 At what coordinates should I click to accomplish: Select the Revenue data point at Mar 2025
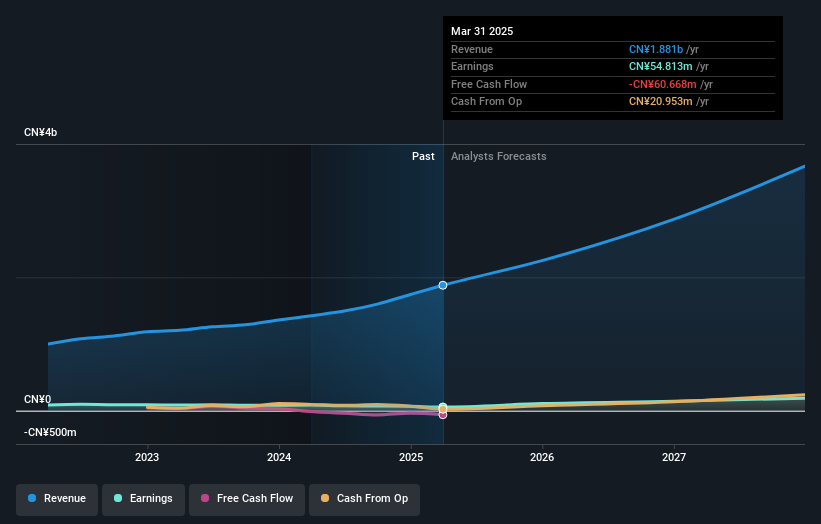443,285
